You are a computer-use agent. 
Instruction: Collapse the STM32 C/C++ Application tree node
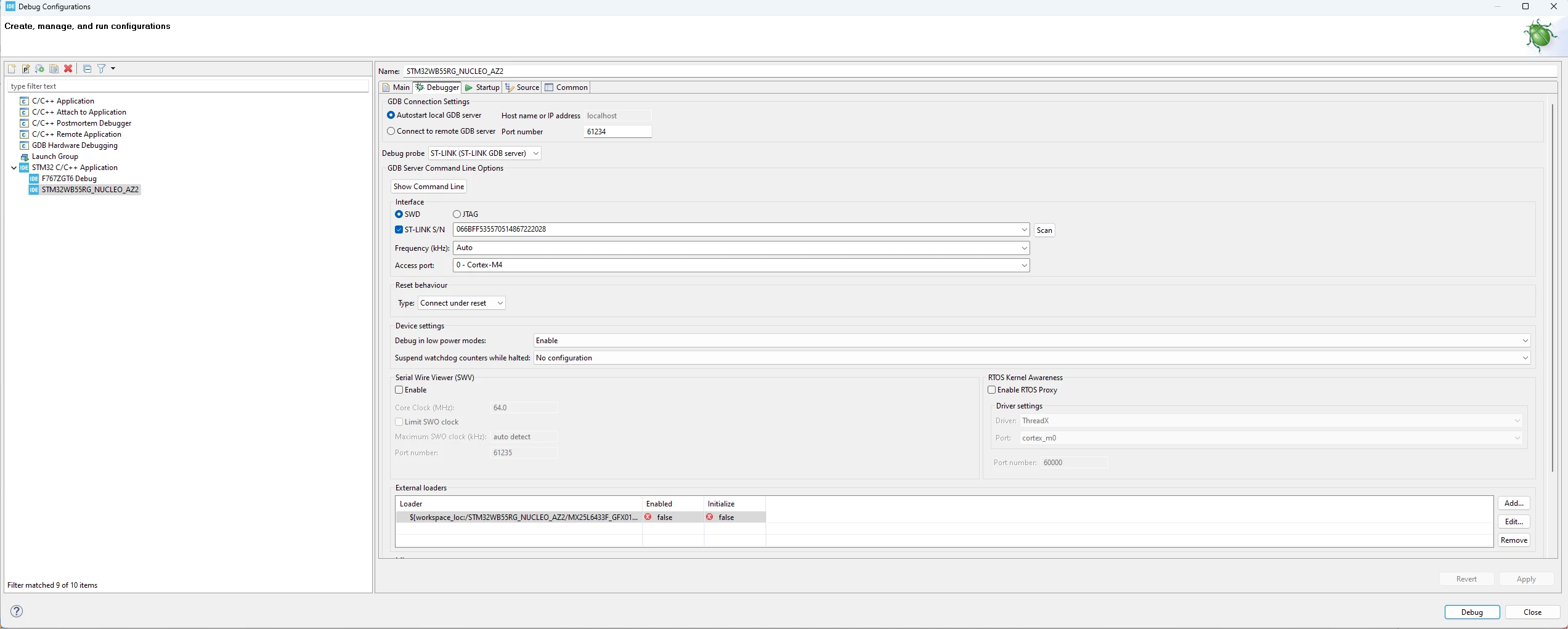[x=14, y=168]
